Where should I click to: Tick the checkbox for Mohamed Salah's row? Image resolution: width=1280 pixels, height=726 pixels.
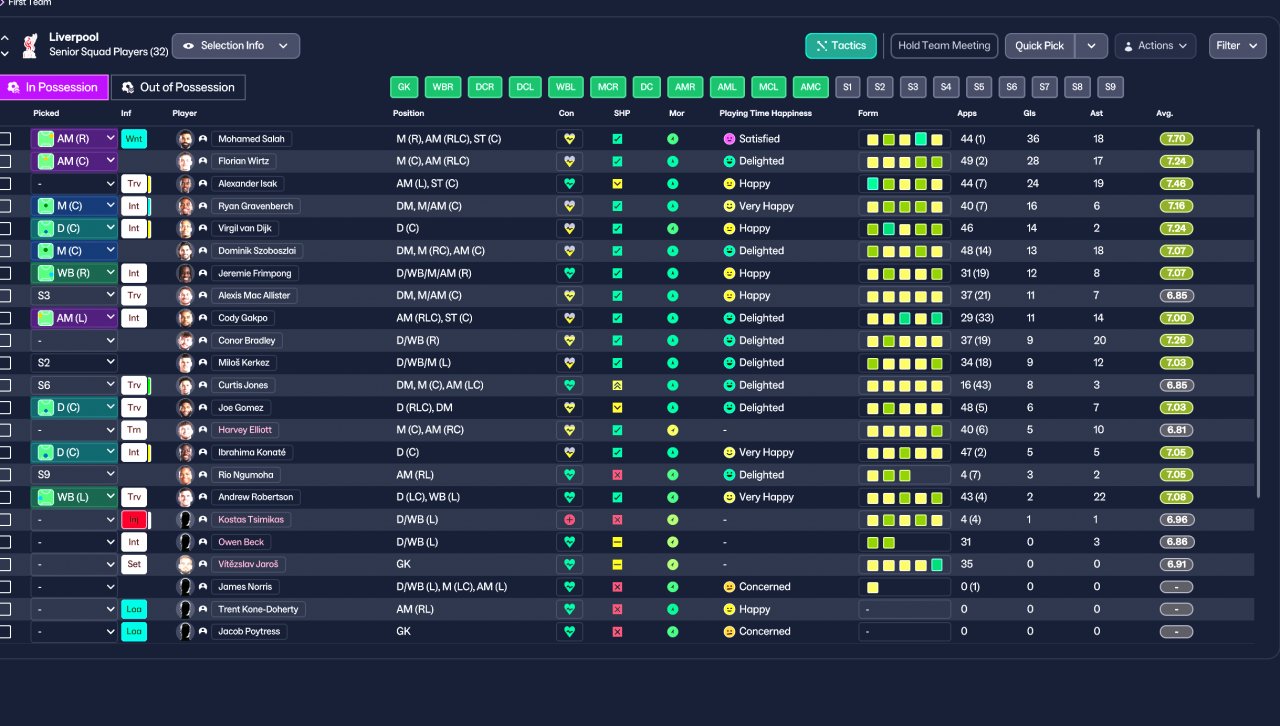[6, 139]
